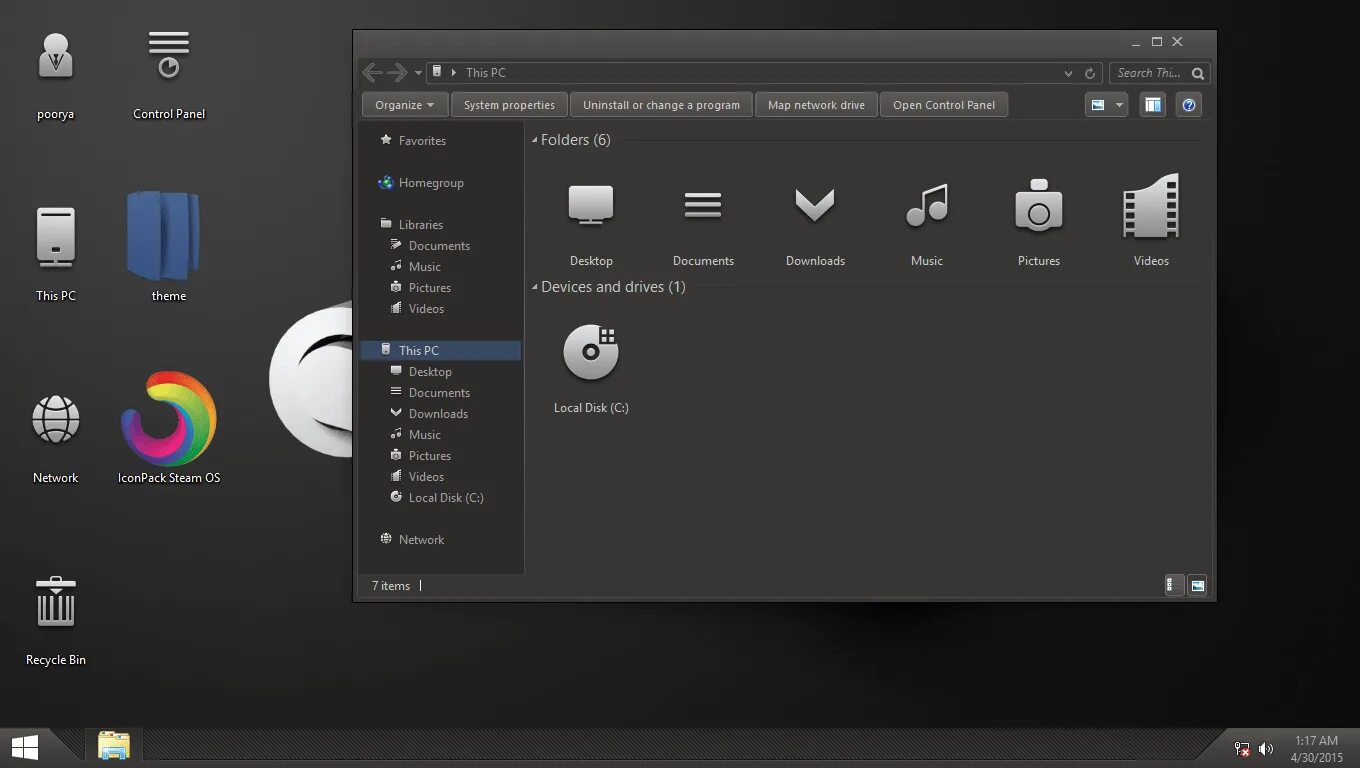Click the System properties button
Screen dimensions: 1360x768
pyautogui.click(x=509, y=104)
